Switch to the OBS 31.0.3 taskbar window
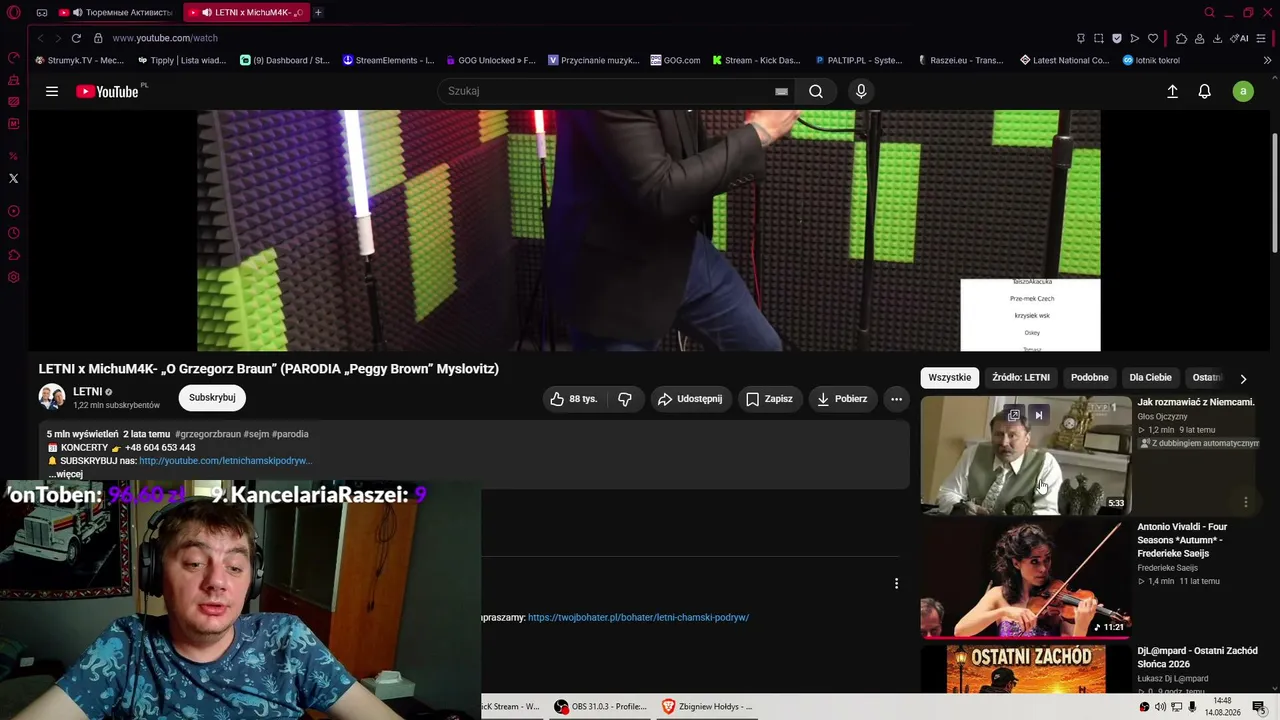 (601, 706)
